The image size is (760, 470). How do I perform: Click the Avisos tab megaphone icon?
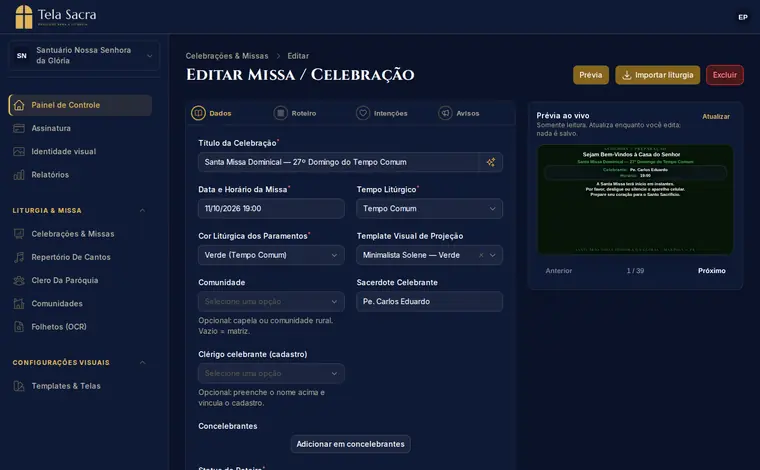445,113
